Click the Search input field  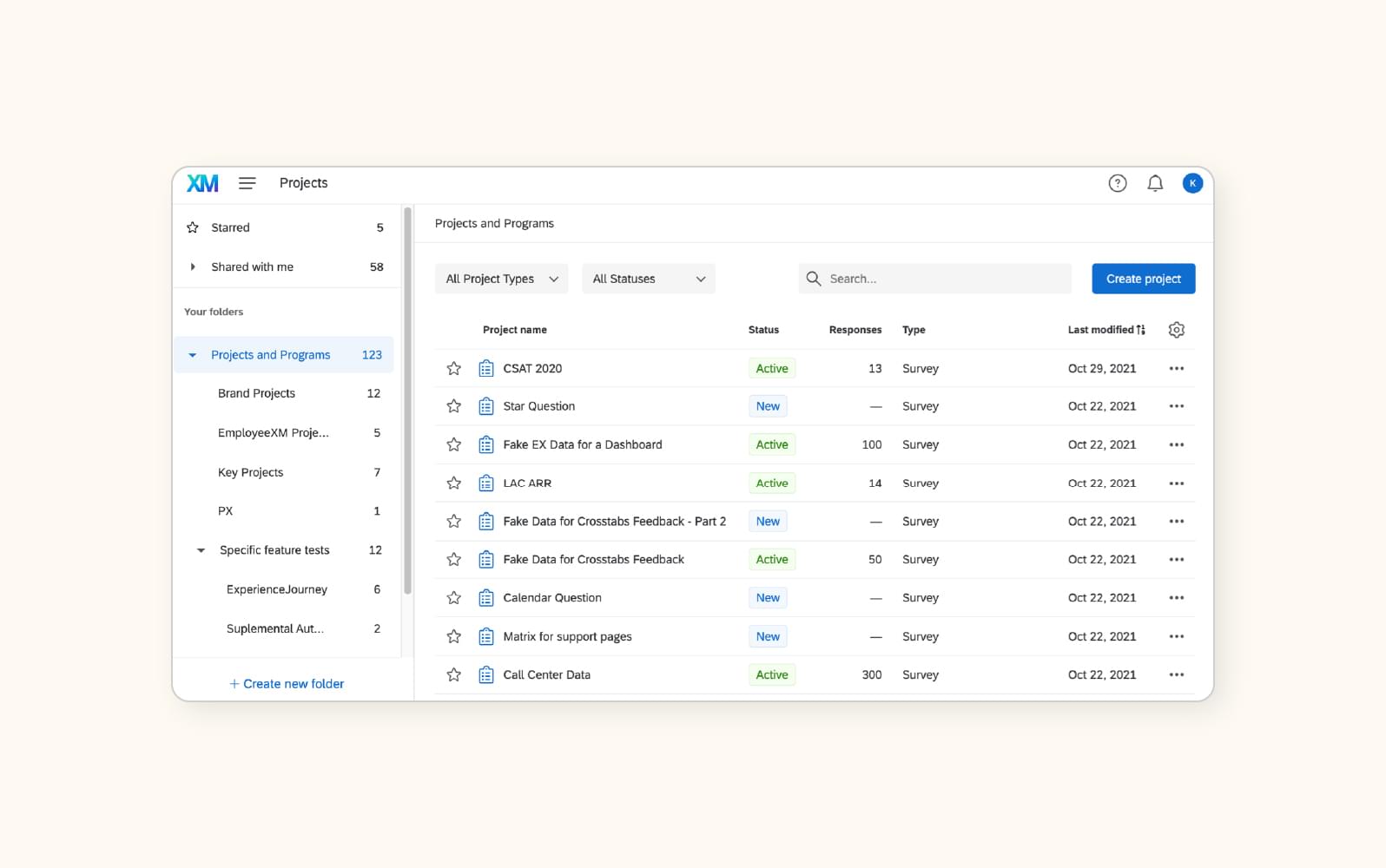935,279
